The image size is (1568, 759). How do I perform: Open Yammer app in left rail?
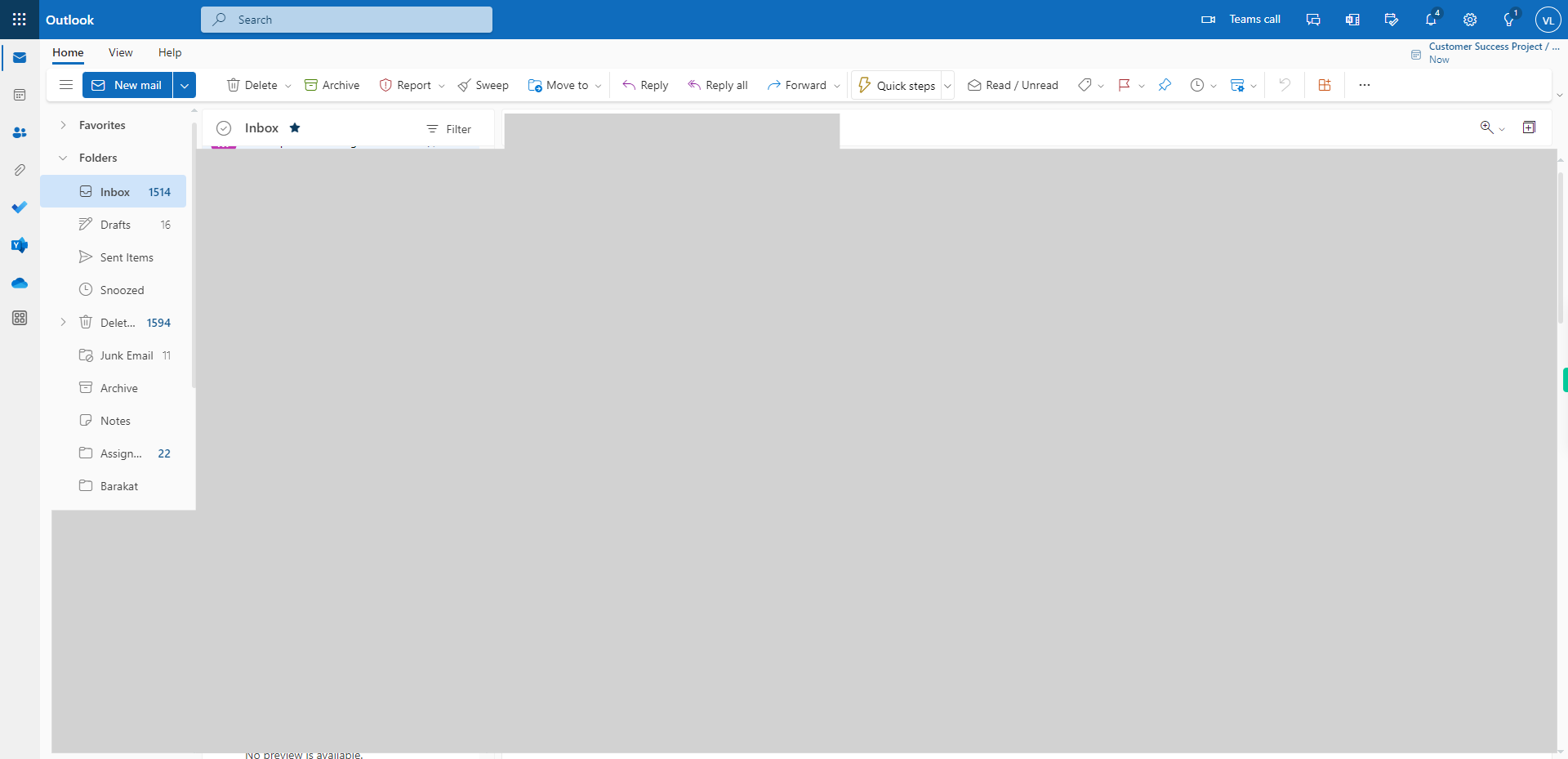tap(20, 245)
